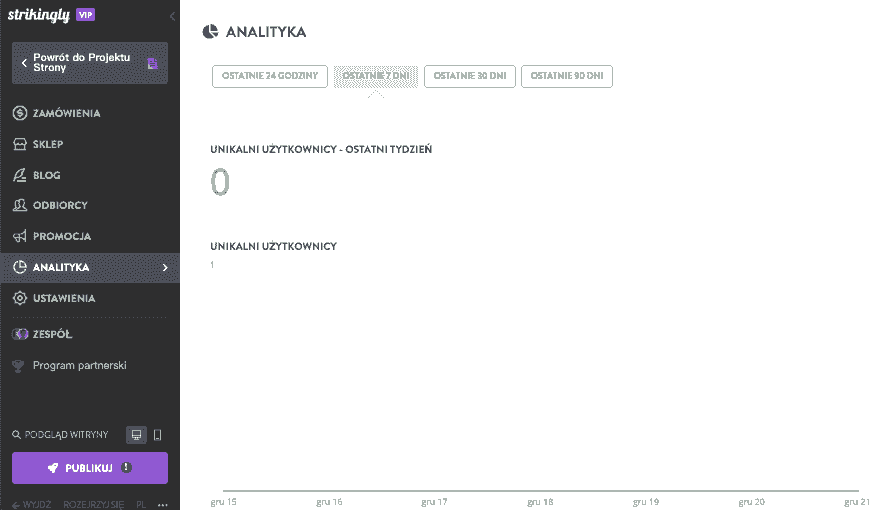
Task: Select the Ostatnie 90 dni tab
Action: click(567, 76)
